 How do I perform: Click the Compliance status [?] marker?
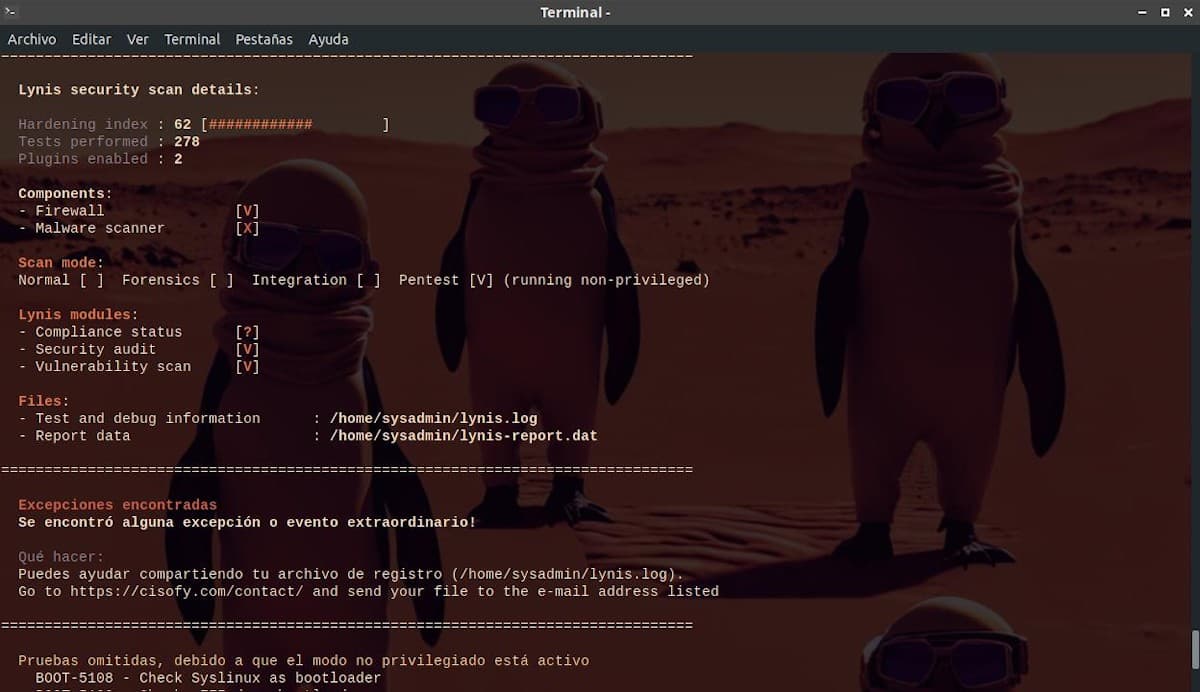(x=247, y=332)
